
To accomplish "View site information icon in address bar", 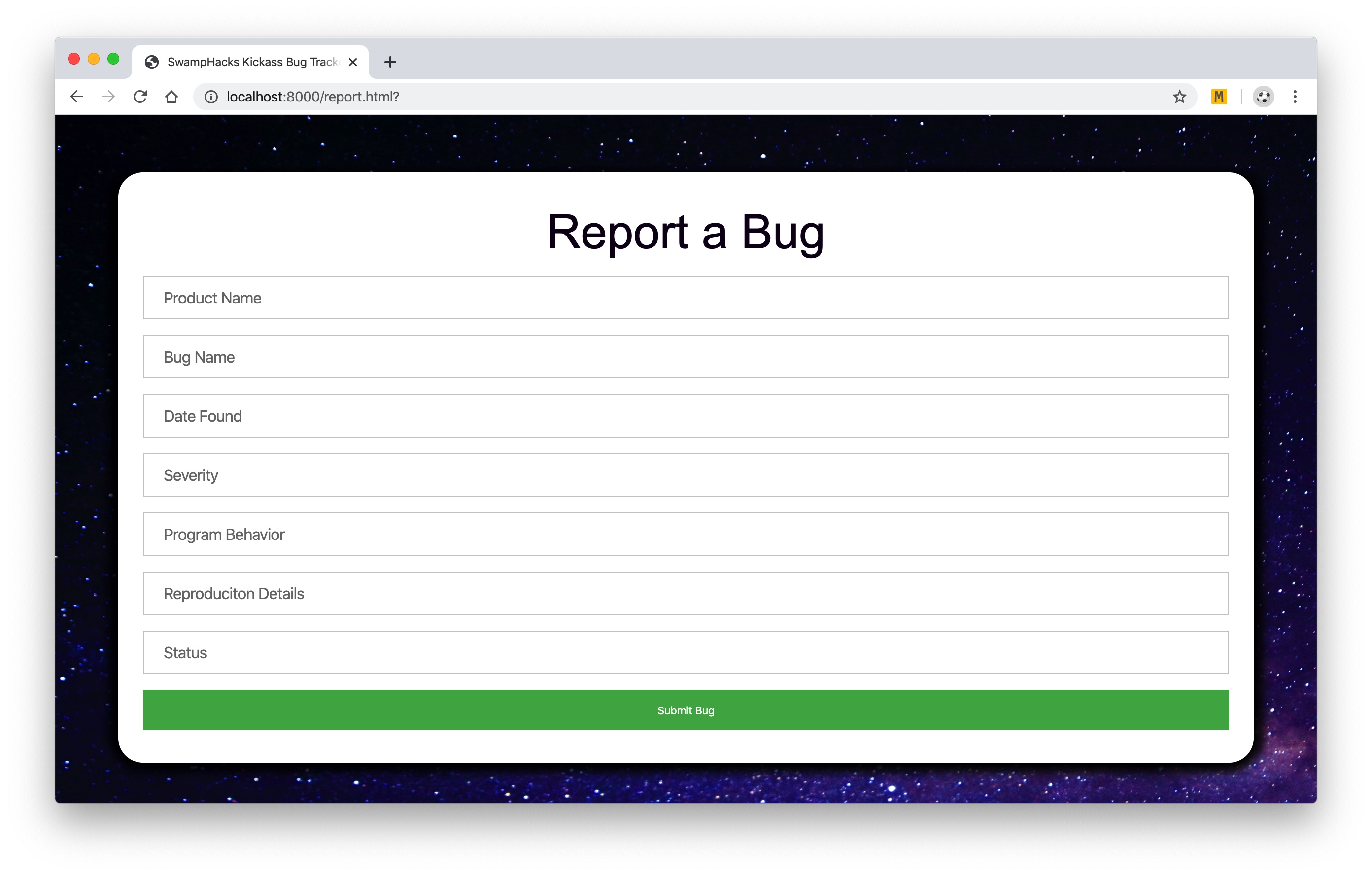I will pyautogui.click(x=211, y=97).
